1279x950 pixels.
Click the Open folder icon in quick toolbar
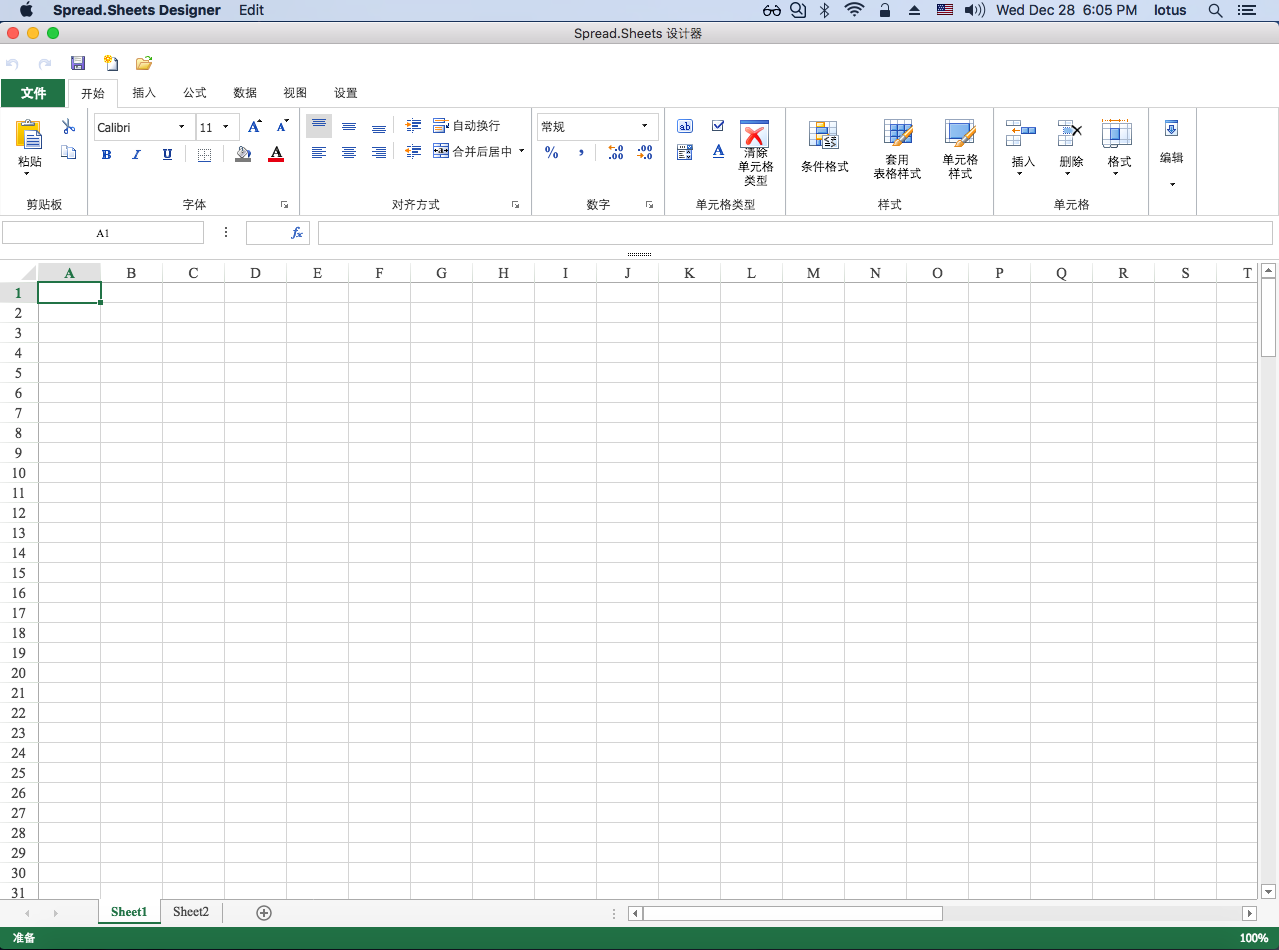144,63
